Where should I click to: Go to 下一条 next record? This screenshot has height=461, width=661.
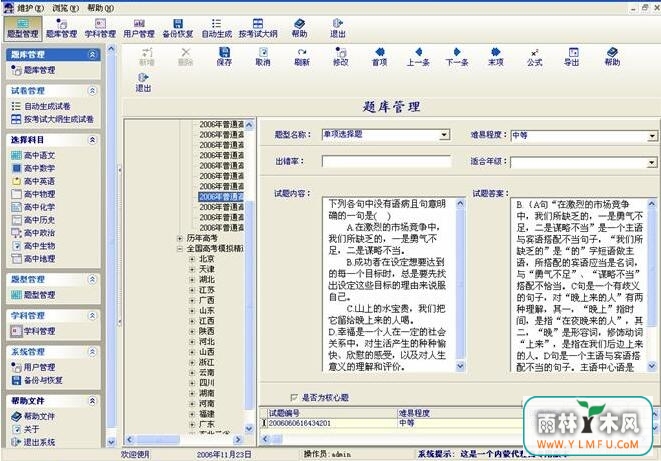[x=457, y=57]
